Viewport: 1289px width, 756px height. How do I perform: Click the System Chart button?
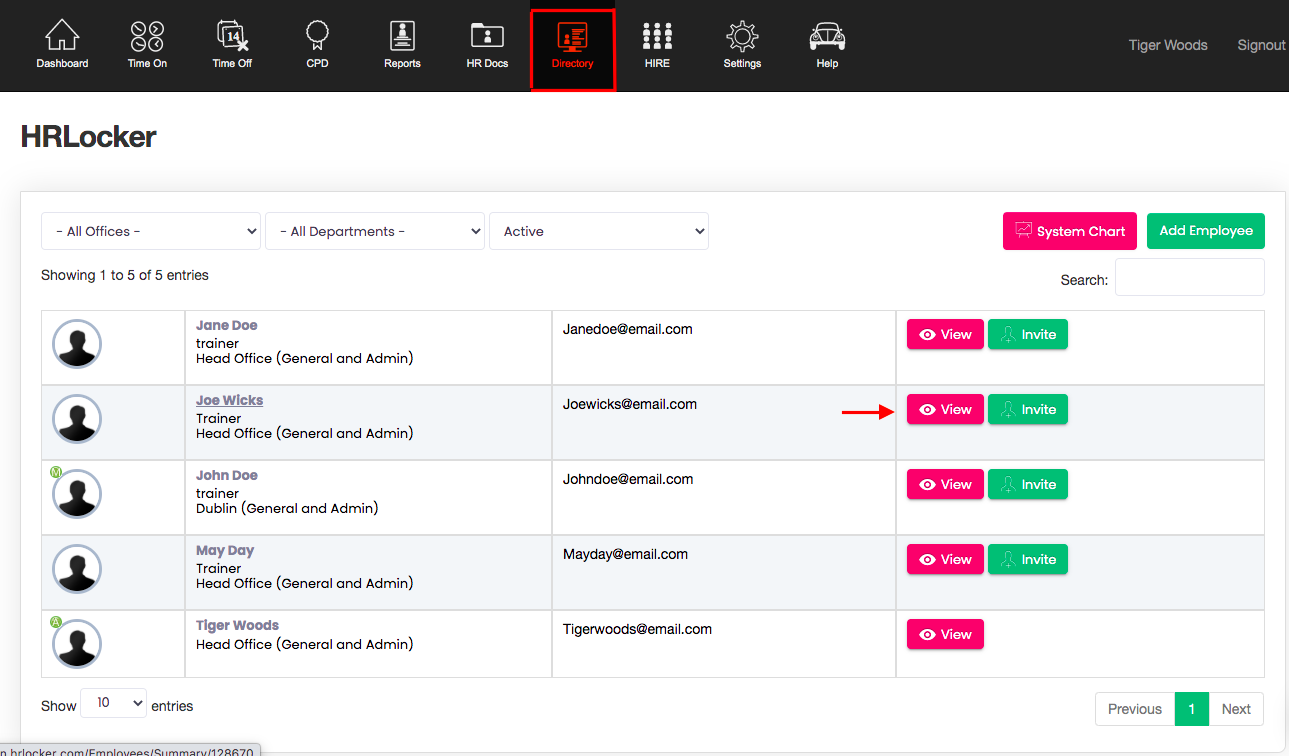[x=1069, y=231]
